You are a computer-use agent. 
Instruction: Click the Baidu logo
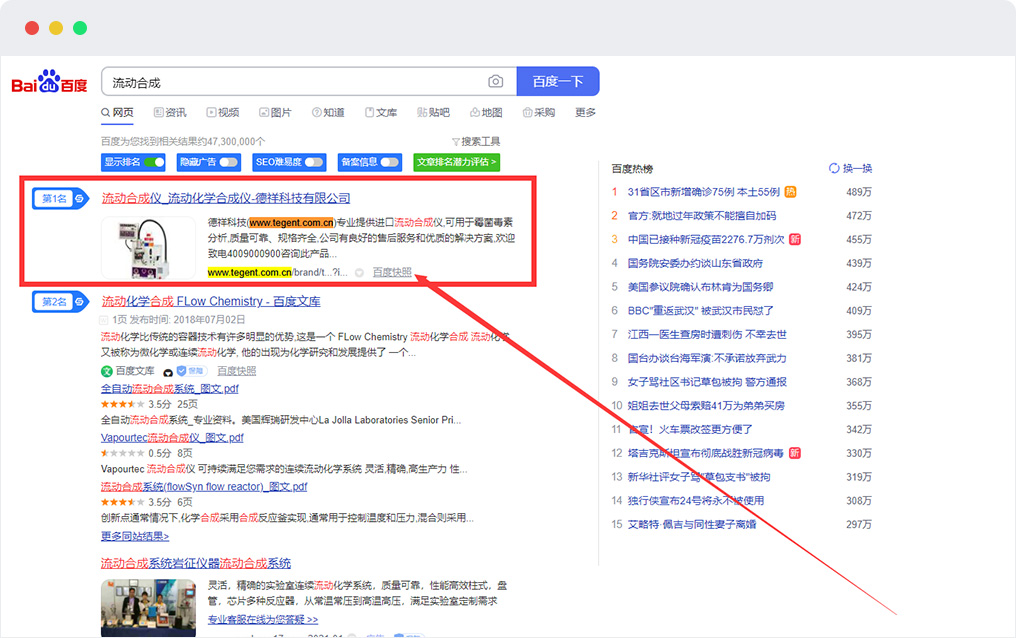[49, 82]
